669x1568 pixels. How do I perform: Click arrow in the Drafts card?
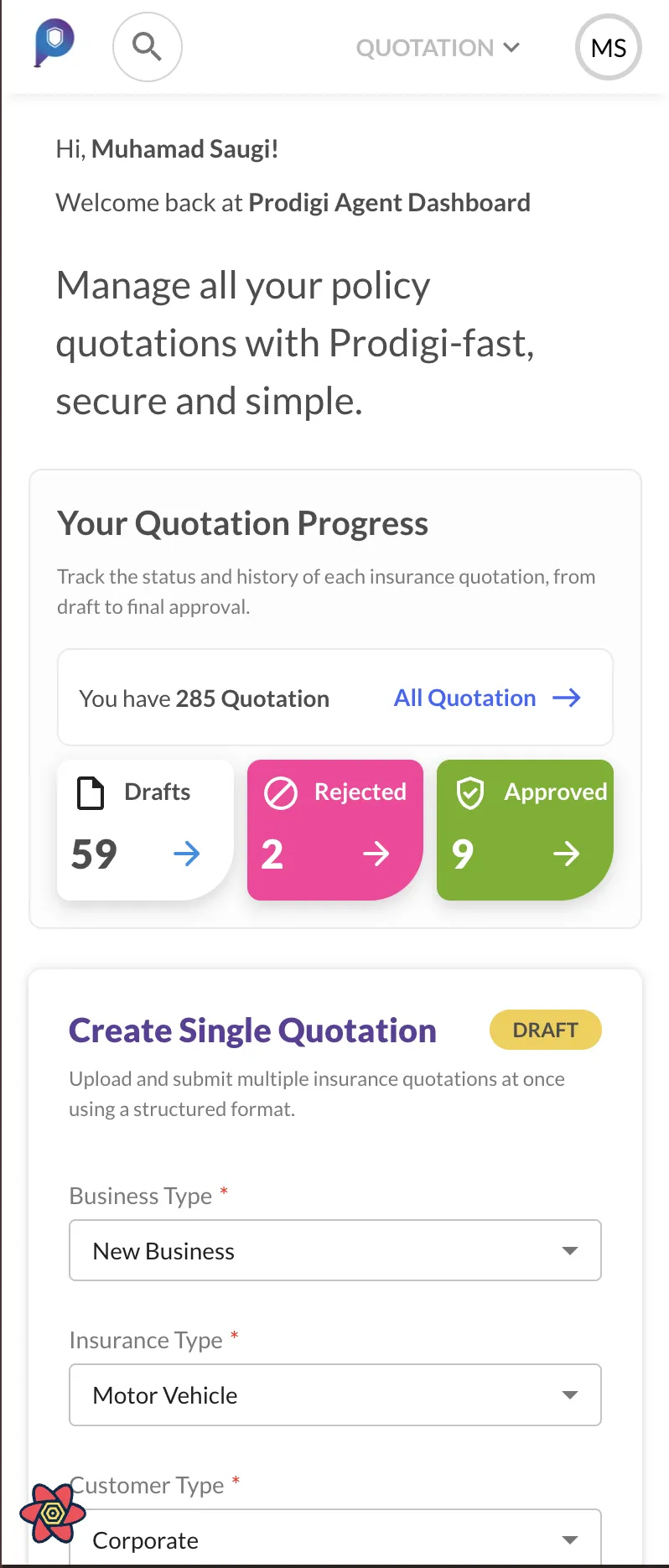pyautogui.click(x=187, y=854)
